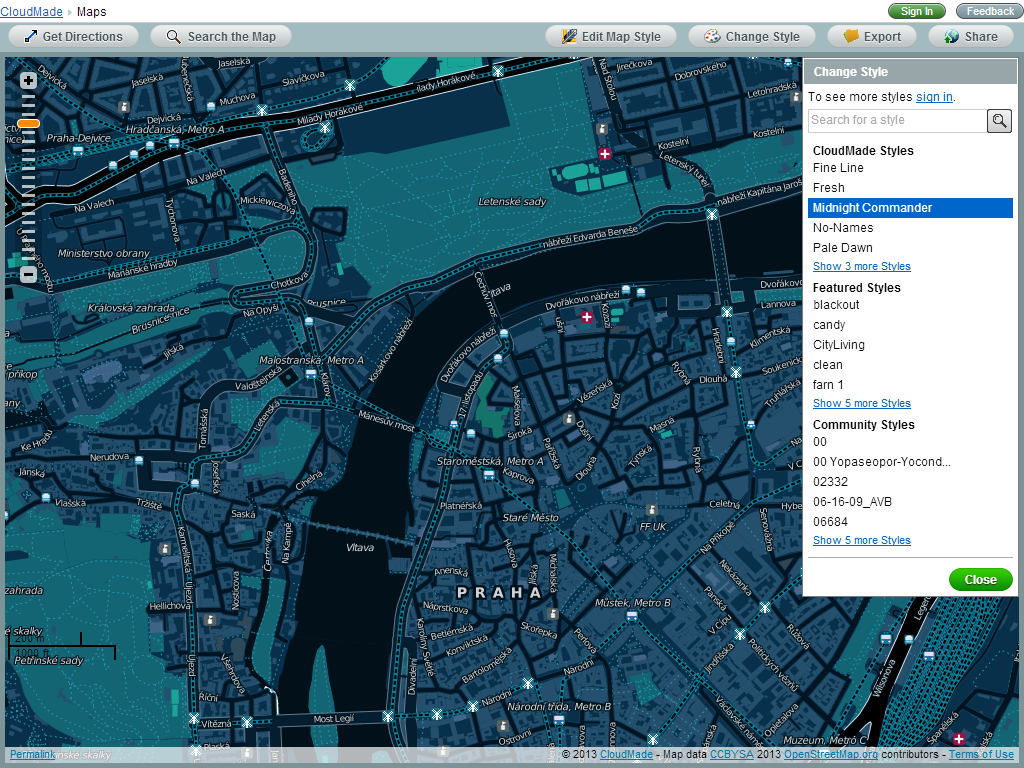Viewport: 1024px width, 768px height.
Task: Click the orange zoom slider handle
Action: click(27, 122)
